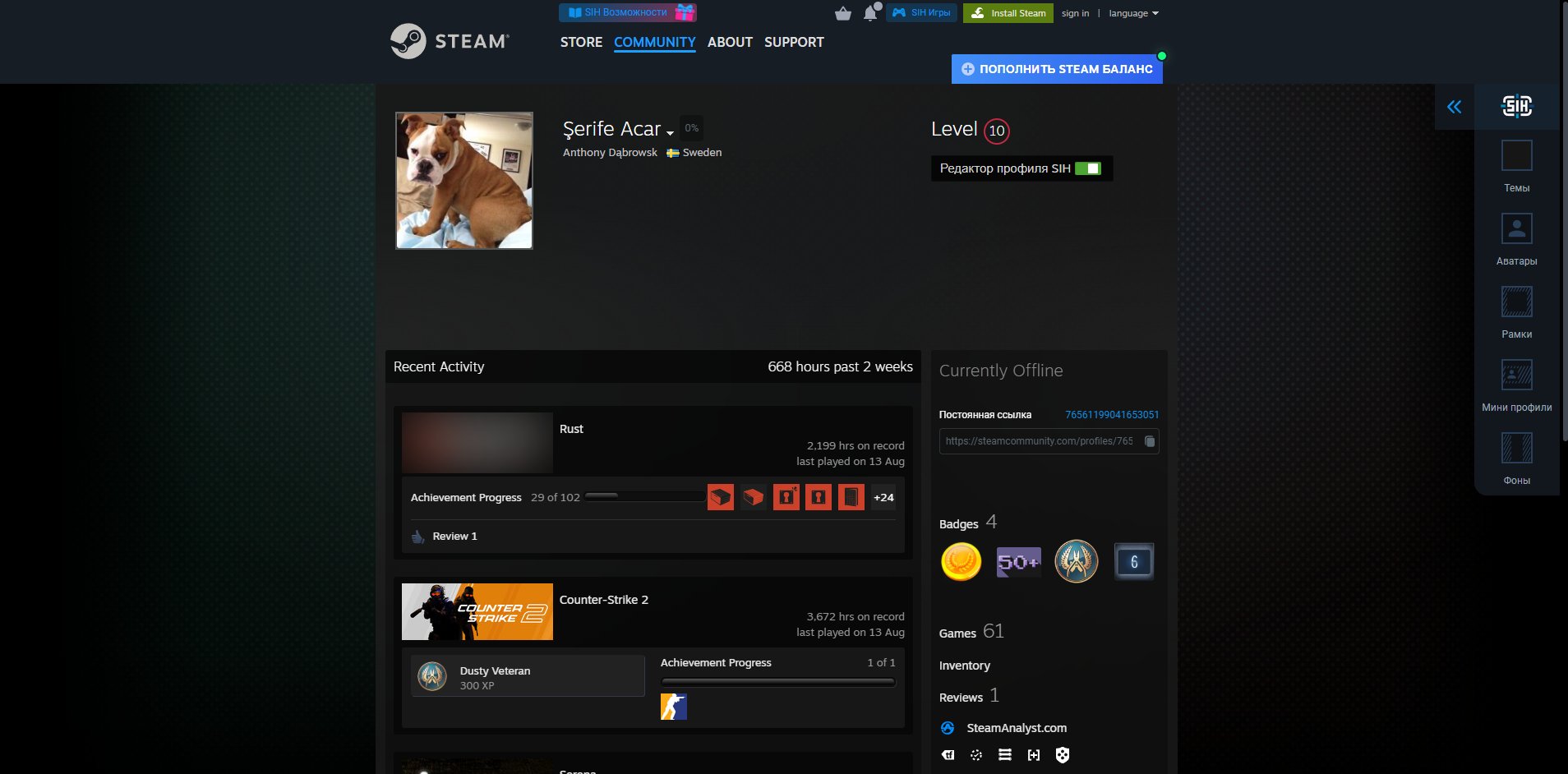The image size is (1568, 774).
Task: Open the STORE menu
Action: [581, 42]
